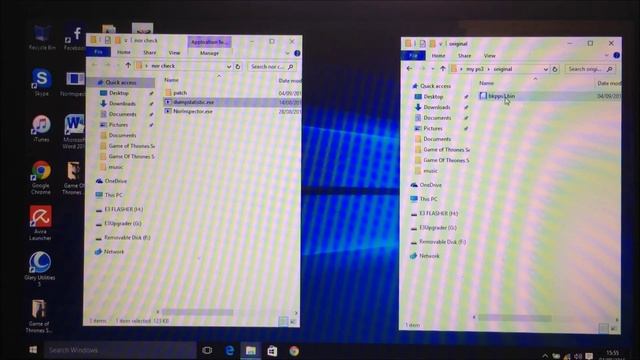
Task: Select E3 FLASHER (H:) in the nor check sidebar
Action: 123,209
